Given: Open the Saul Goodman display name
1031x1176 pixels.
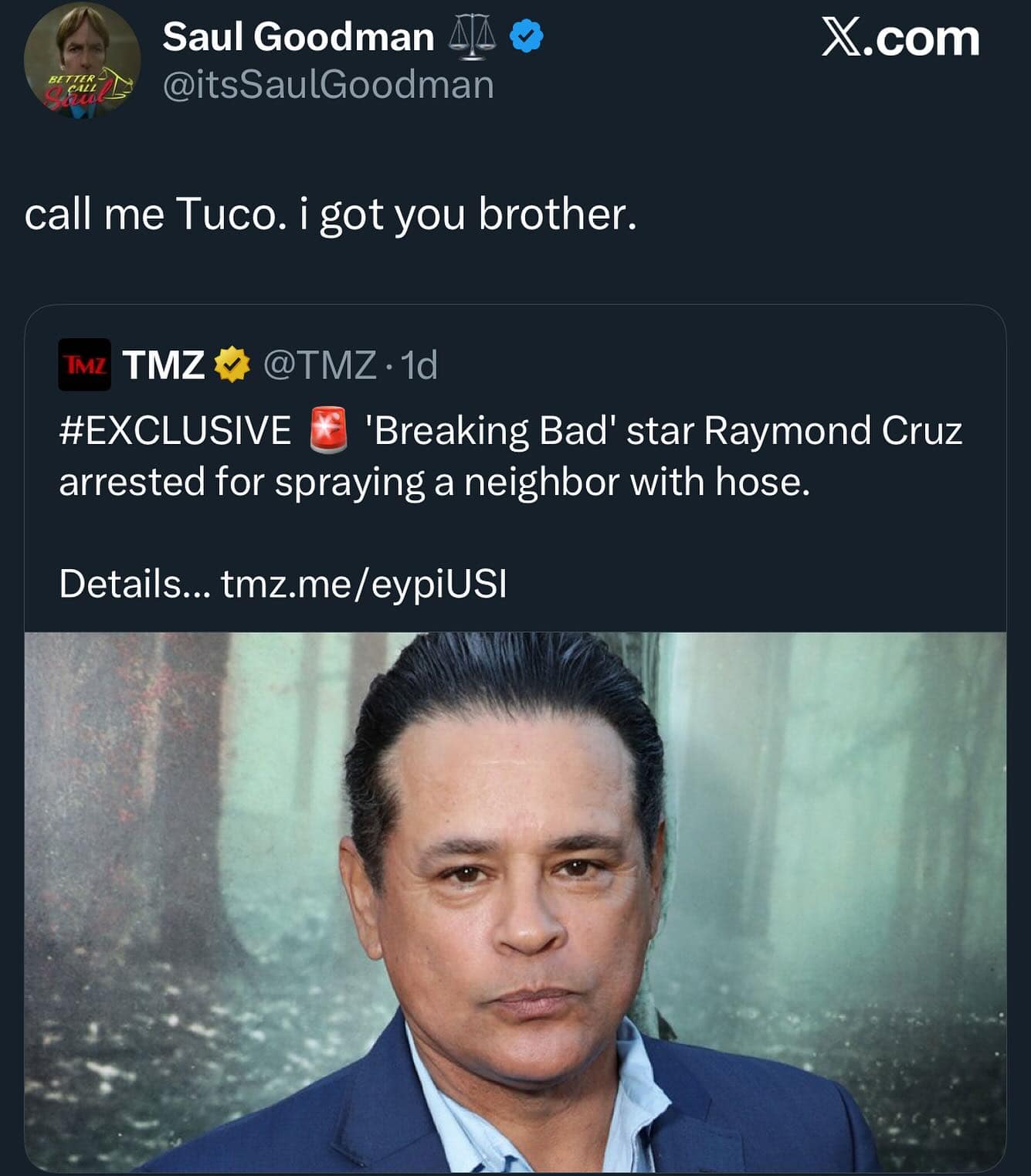Looking at the screenshot, I should coord(298,37).
